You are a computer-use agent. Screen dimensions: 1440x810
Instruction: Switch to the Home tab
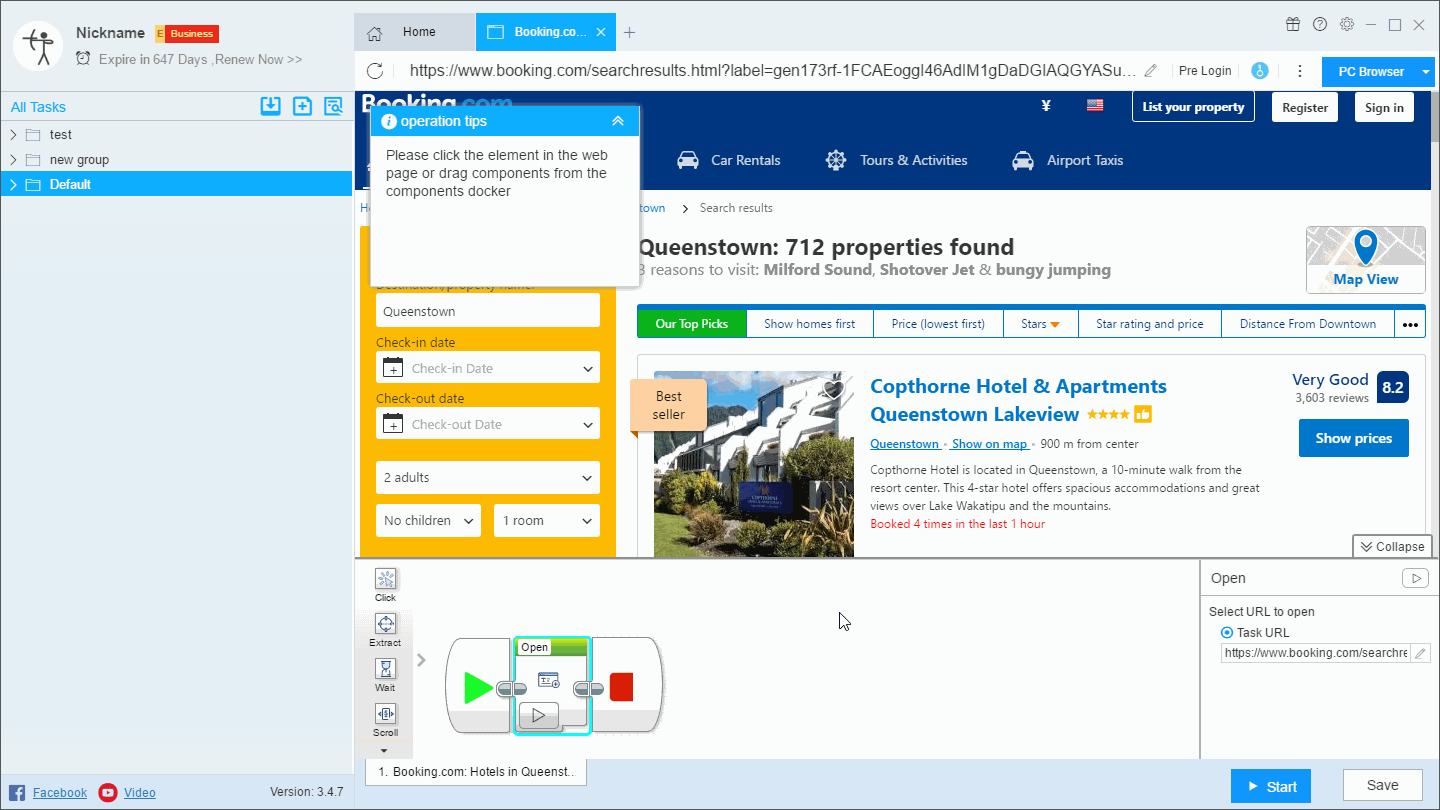pyautogui.click(x=415, y=32)
